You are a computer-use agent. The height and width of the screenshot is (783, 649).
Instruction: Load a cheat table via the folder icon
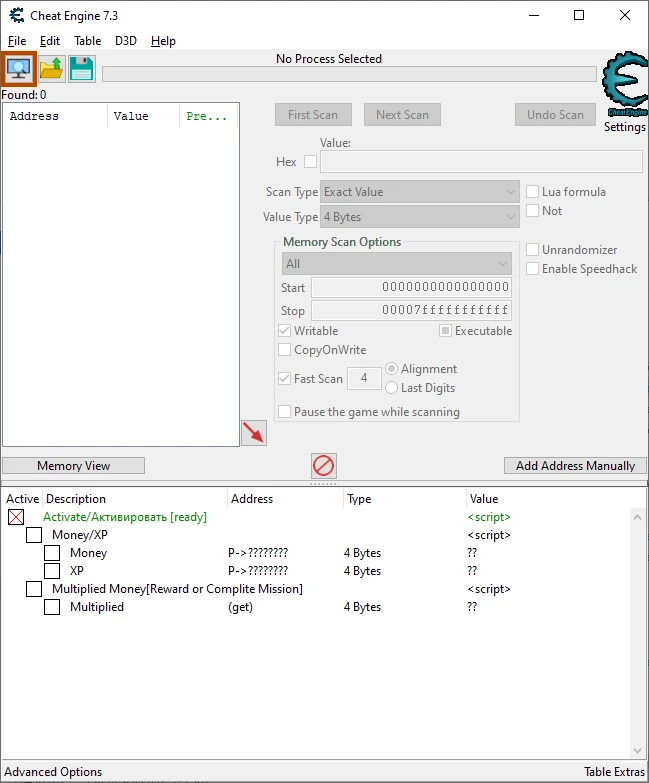51,68
